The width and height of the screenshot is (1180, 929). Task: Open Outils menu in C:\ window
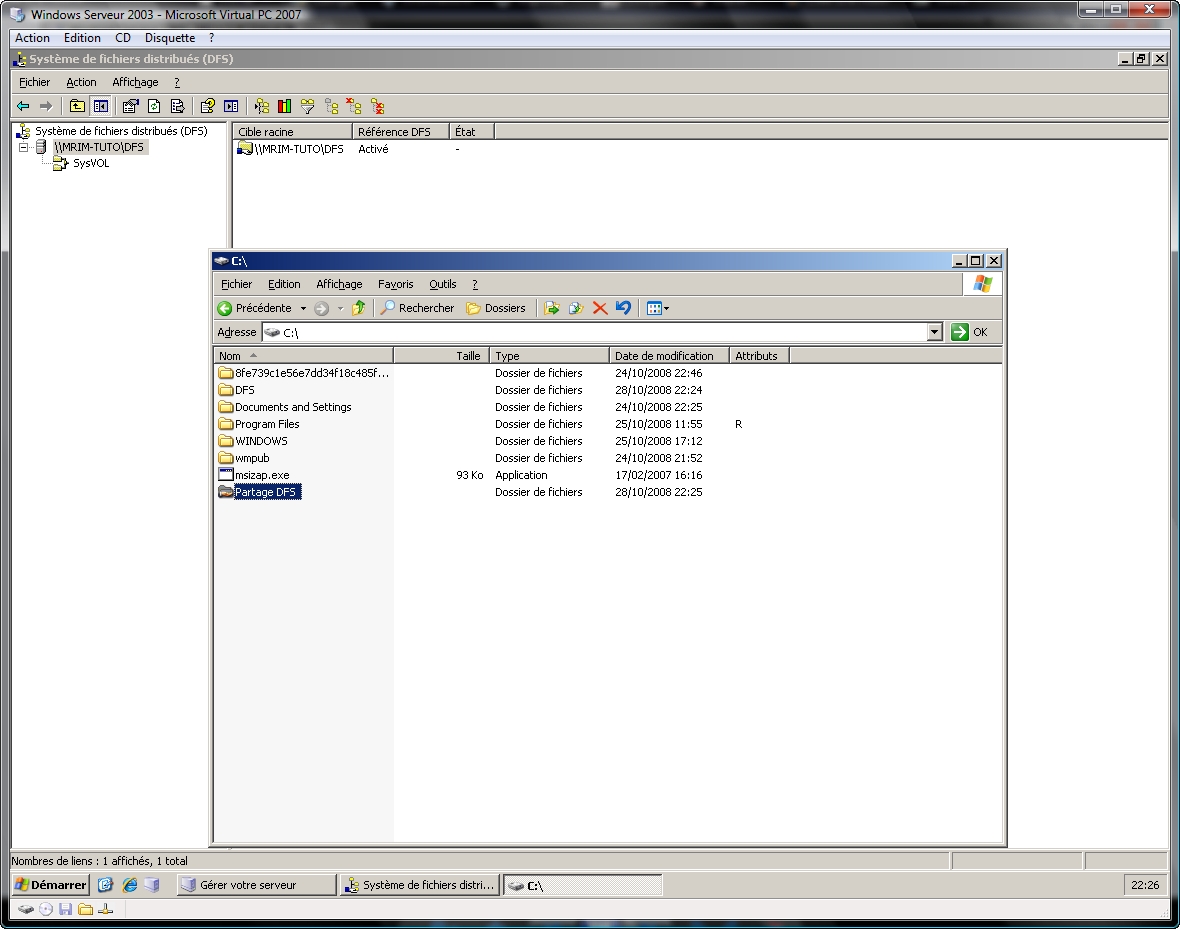[x=442, y=284]
